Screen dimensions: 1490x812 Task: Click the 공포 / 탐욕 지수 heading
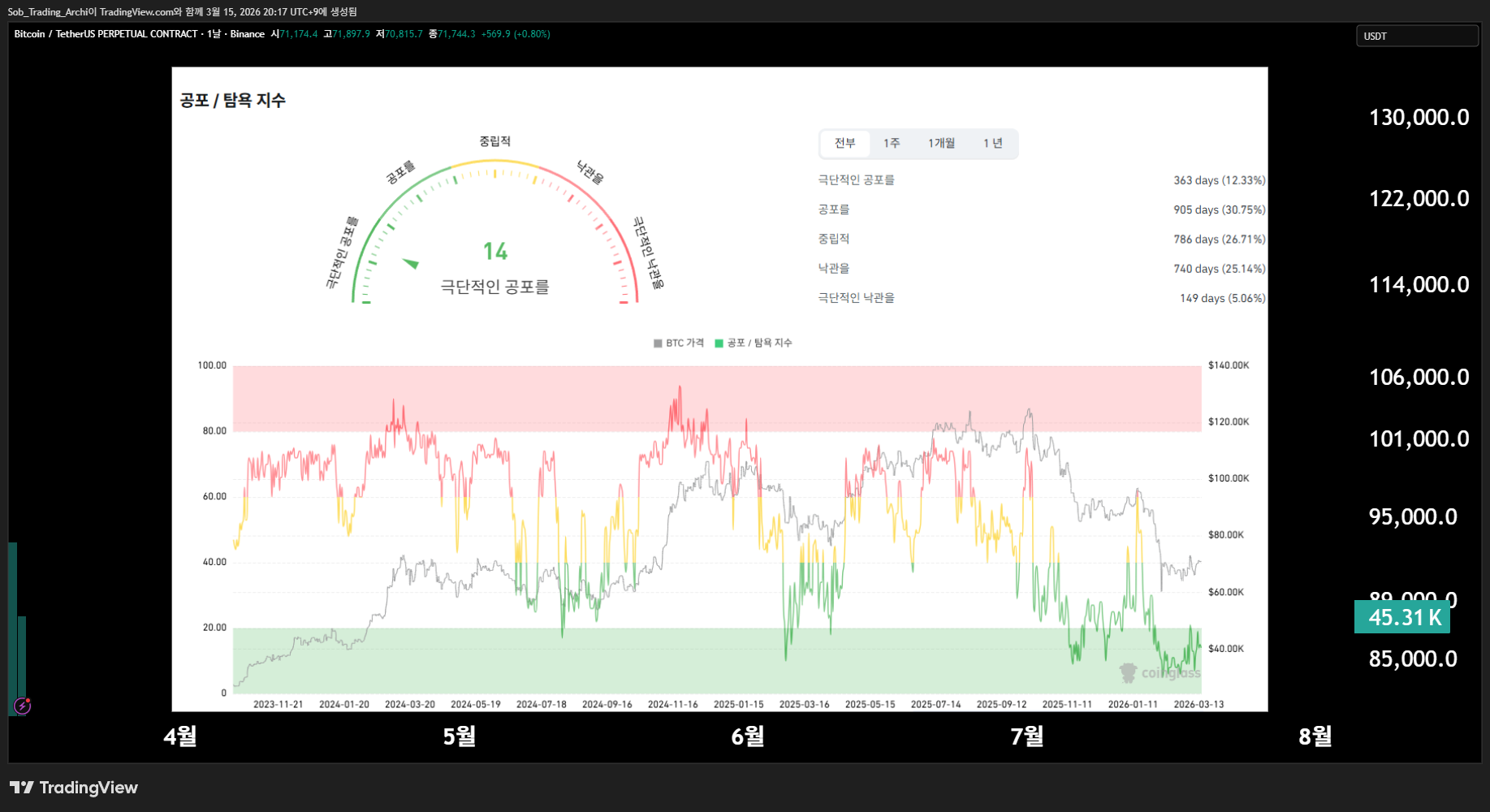232,101
